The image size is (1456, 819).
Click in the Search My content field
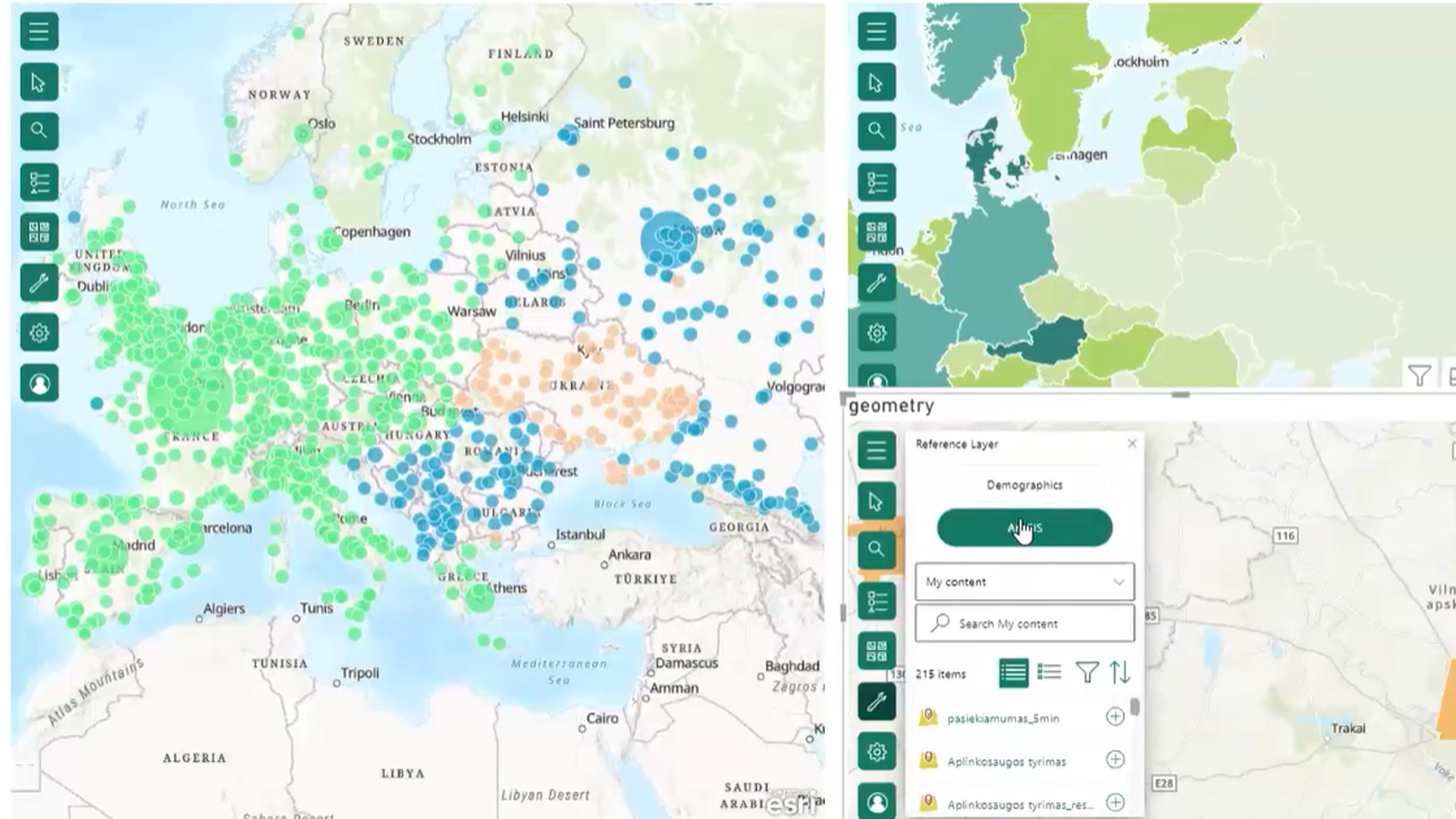pos(1031,623)
